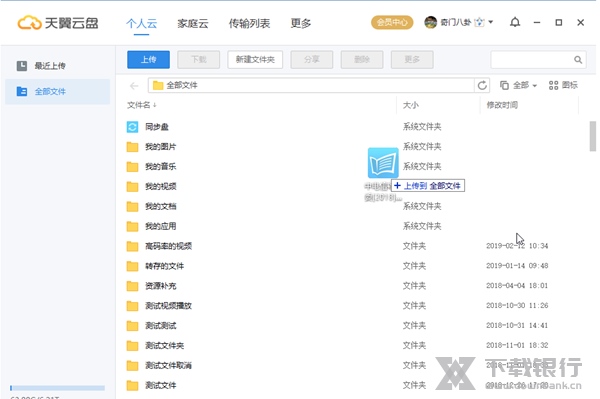Go back with the left arrow
This screenshot has width=600, height=399.
pyautogui.click(x=134, y=86)
